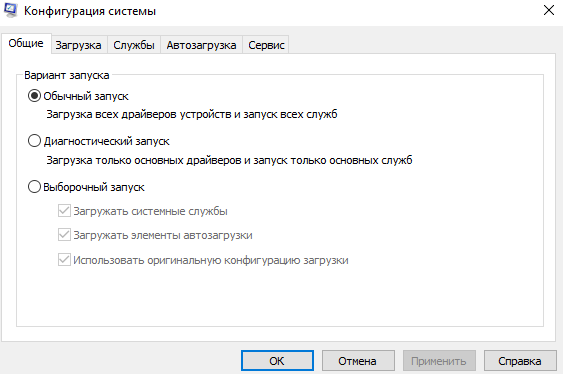Toggle Загружать элементы автозагрузки checkbox

click(64, 235)
